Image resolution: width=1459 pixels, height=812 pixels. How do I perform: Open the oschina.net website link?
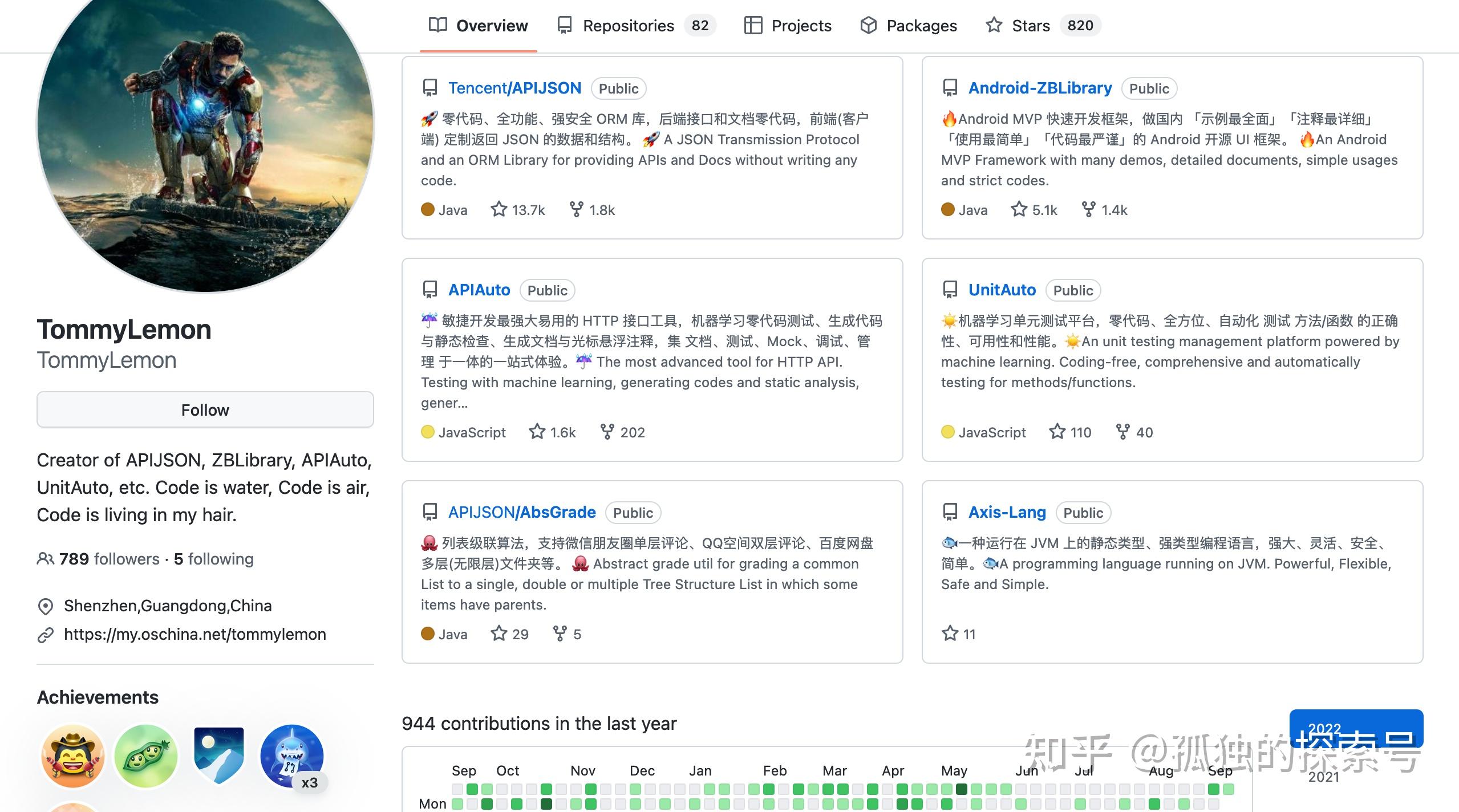(194, 634)
